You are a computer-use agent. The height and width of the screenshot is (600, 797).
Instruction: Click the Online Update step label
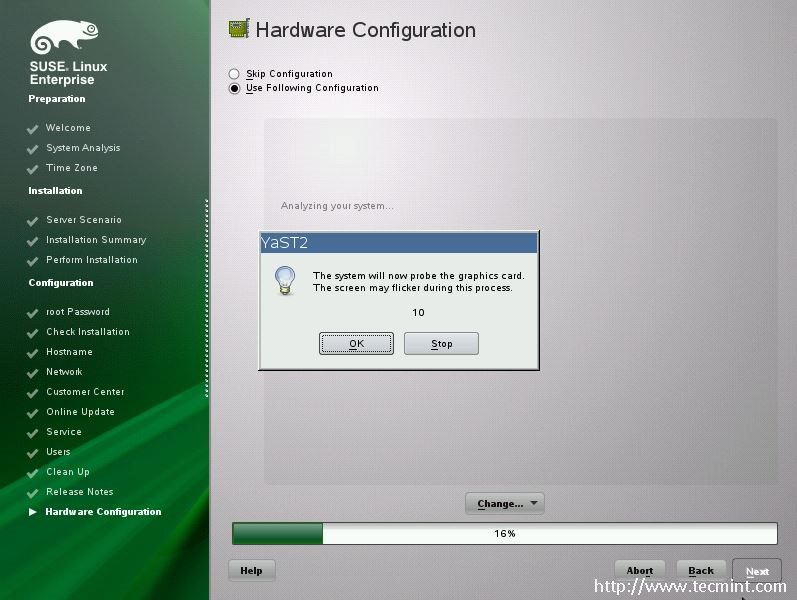pos(80,412)
